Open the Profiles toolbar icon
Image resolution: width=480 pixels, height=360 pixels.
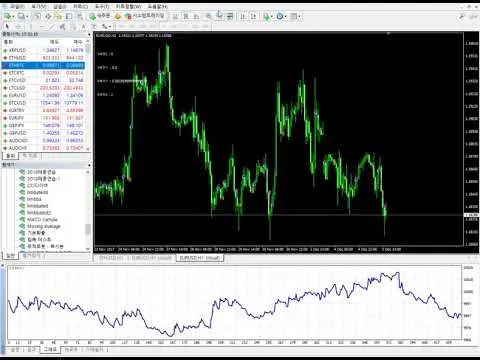point(23,16)
